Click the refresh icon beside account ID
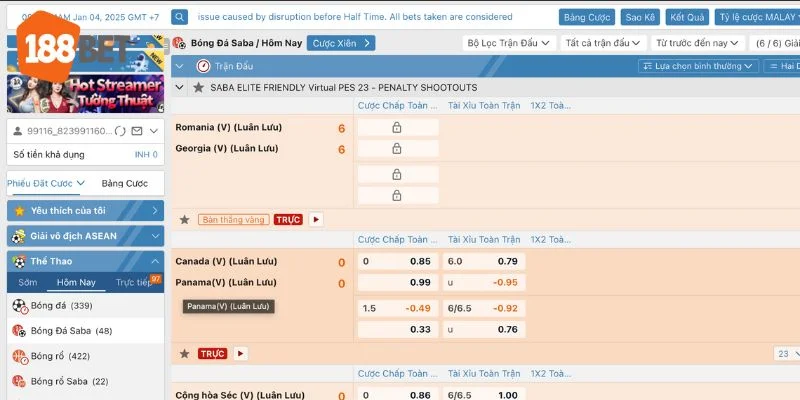 click(121, 131)
